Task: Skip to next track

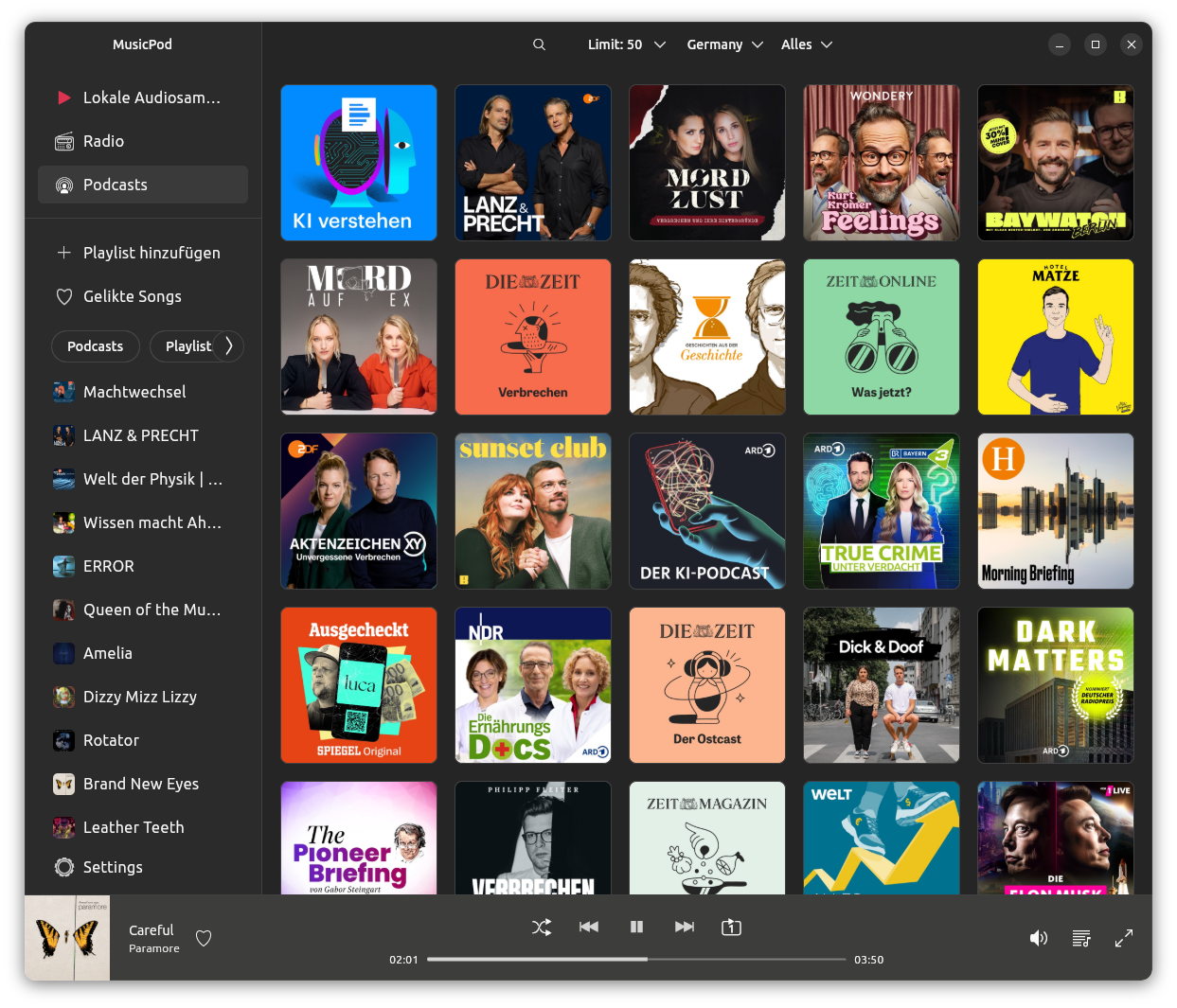Action: tap(685, 928)
